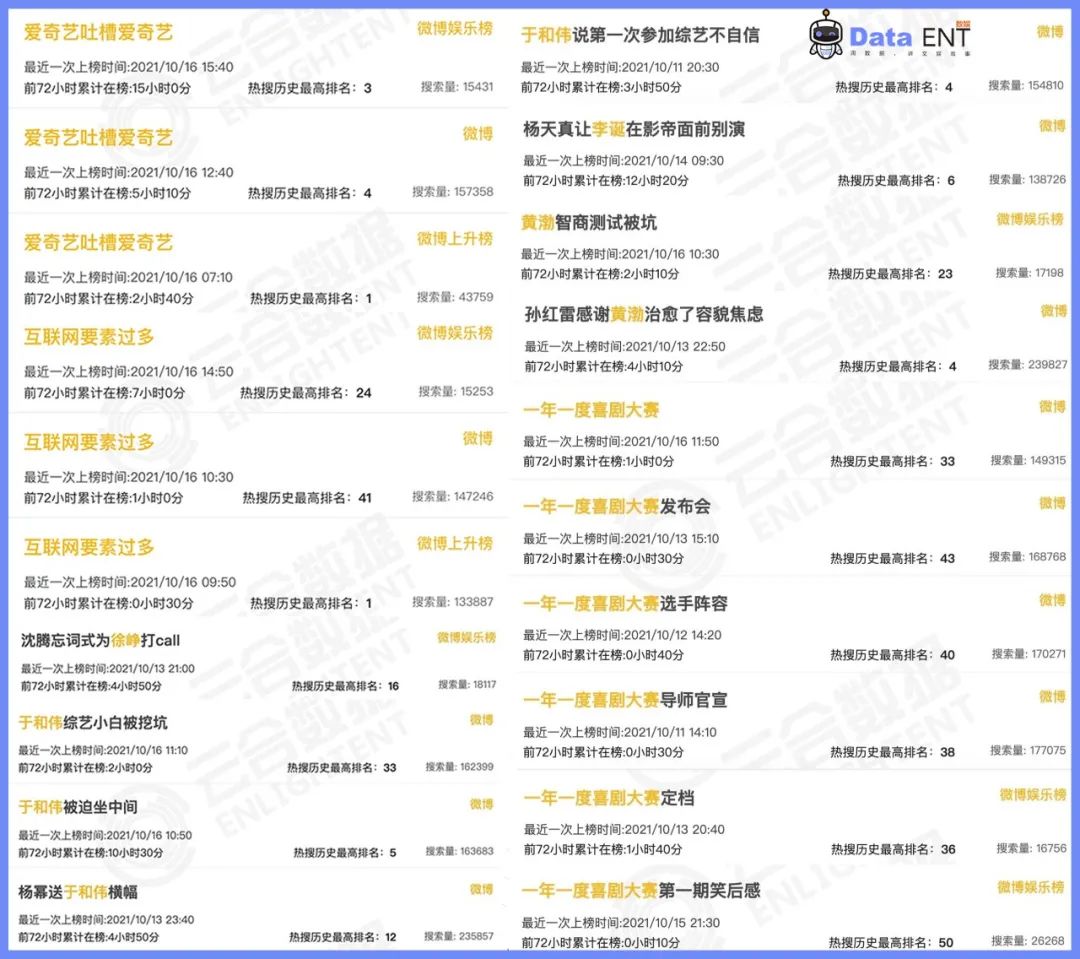Click the 互联网要素过多 title above the 14:50 timestamp
The image size is (1080, 959).
point(89,337)
